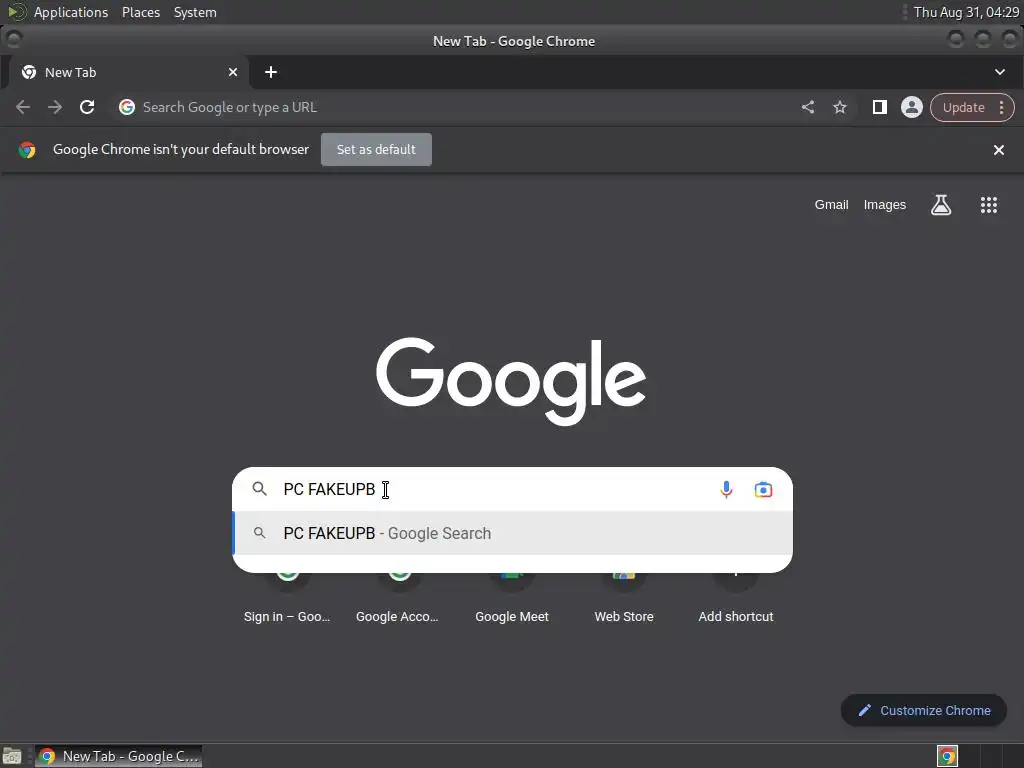Open the Places menu

pos(141,12)
